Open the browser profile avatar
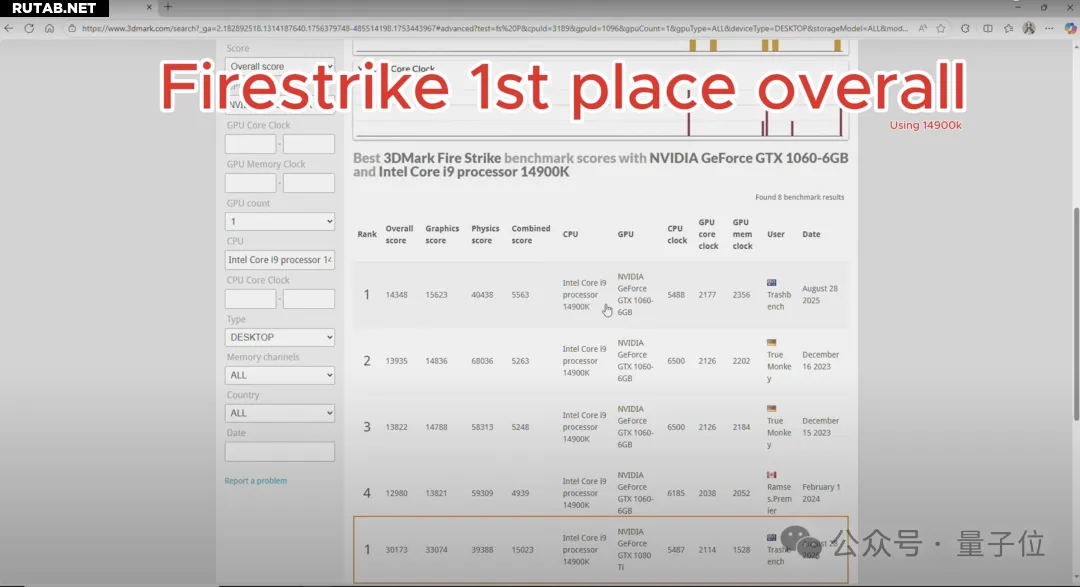 [x=1029, y=28]
